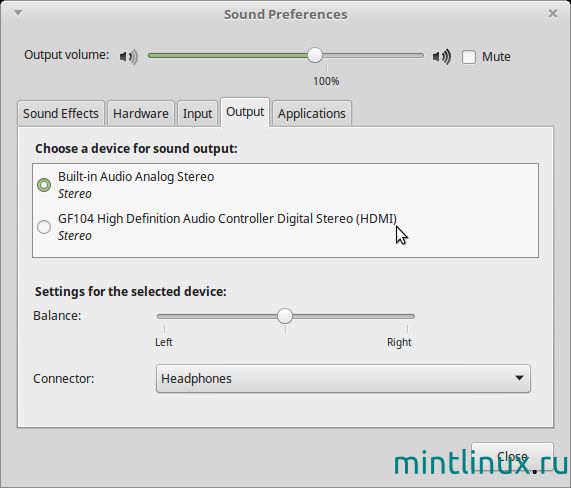Click the Output volume slider handle
Viewport: 571px width, 488px height.
tap(315, 55)
